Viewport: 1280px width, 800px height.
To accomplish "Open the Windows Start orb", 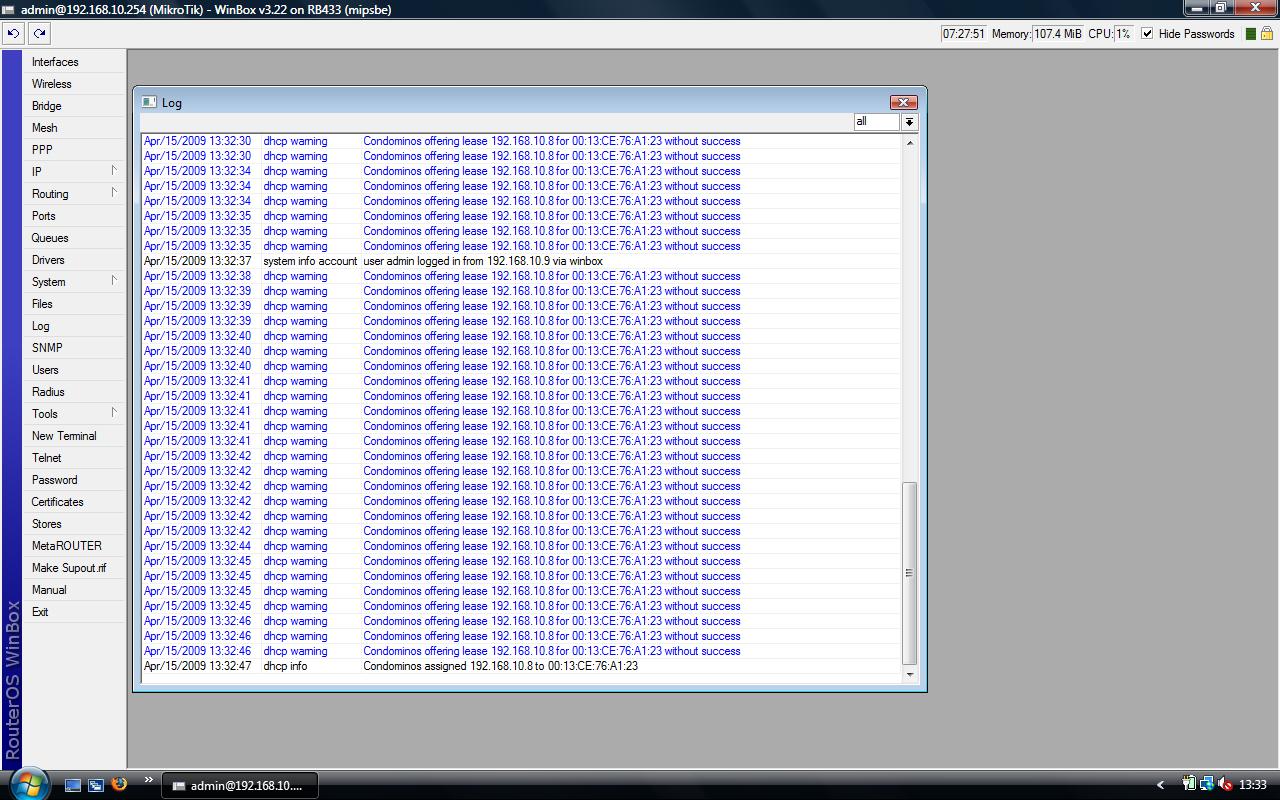I will [x=28, y=783].
